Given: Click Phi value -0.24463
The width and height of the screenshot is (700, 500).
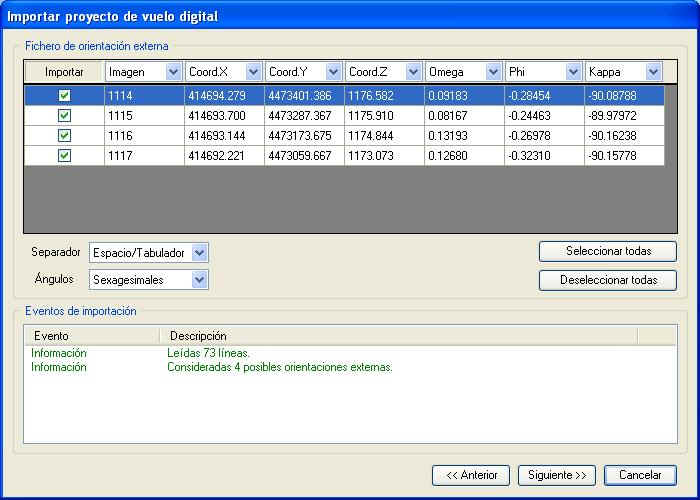Looking at the screenshot, I should (544, 116).
